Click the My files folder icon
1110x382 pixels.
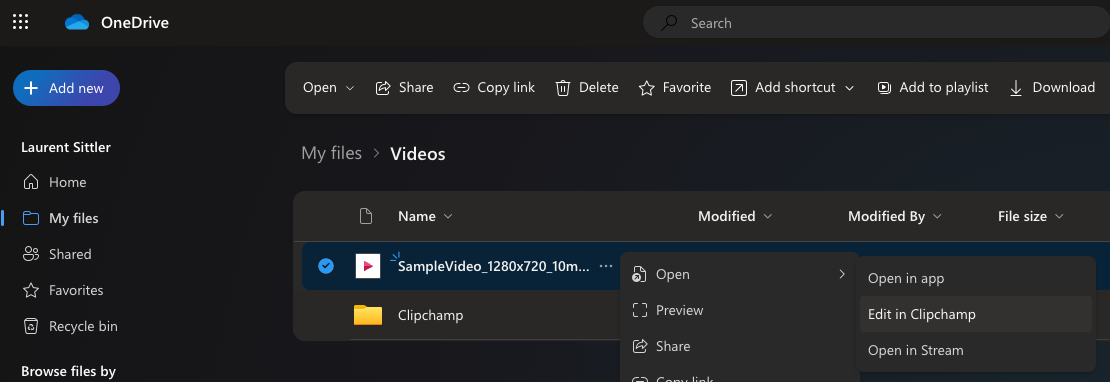[x=31, y=218]
